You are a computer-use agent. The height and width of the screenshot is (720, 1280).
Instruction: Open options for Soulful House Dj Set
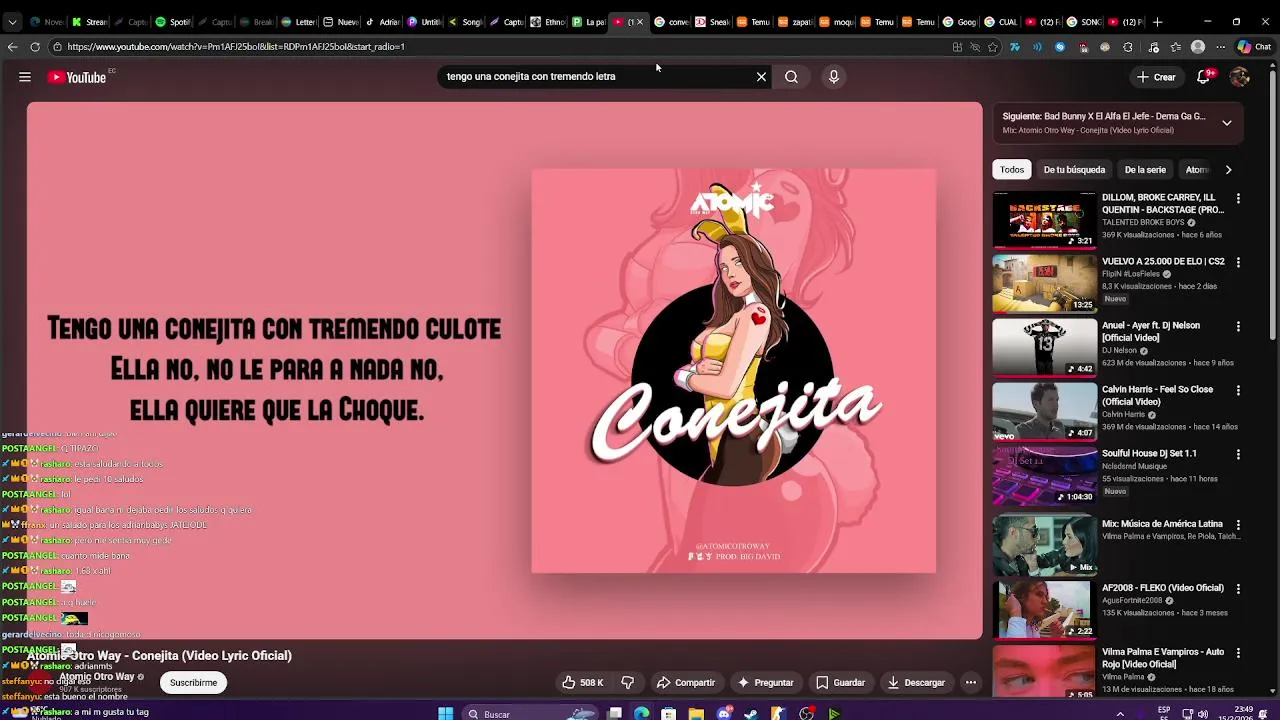1238,455
